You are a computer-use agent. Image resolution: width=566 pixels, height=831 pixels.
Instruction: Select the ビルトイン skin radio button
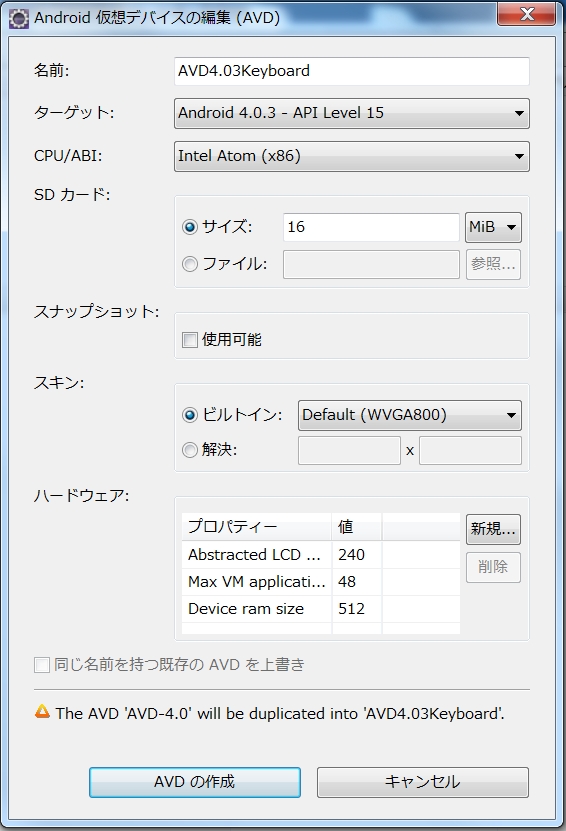pyautogui.click(x=190, y=414)
